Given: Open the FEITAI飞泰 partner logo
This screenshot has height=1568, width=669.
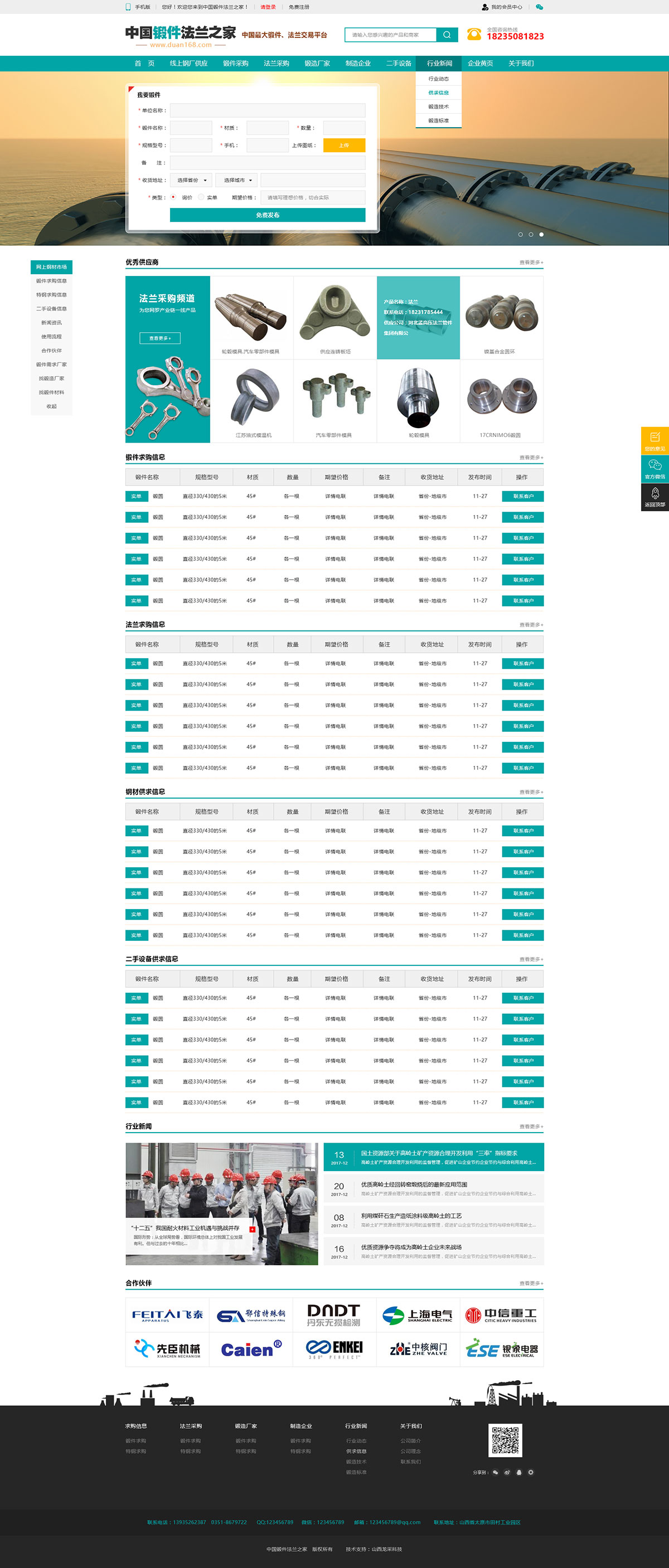Looking at the screenshot, I should (x=167, y=1315).
